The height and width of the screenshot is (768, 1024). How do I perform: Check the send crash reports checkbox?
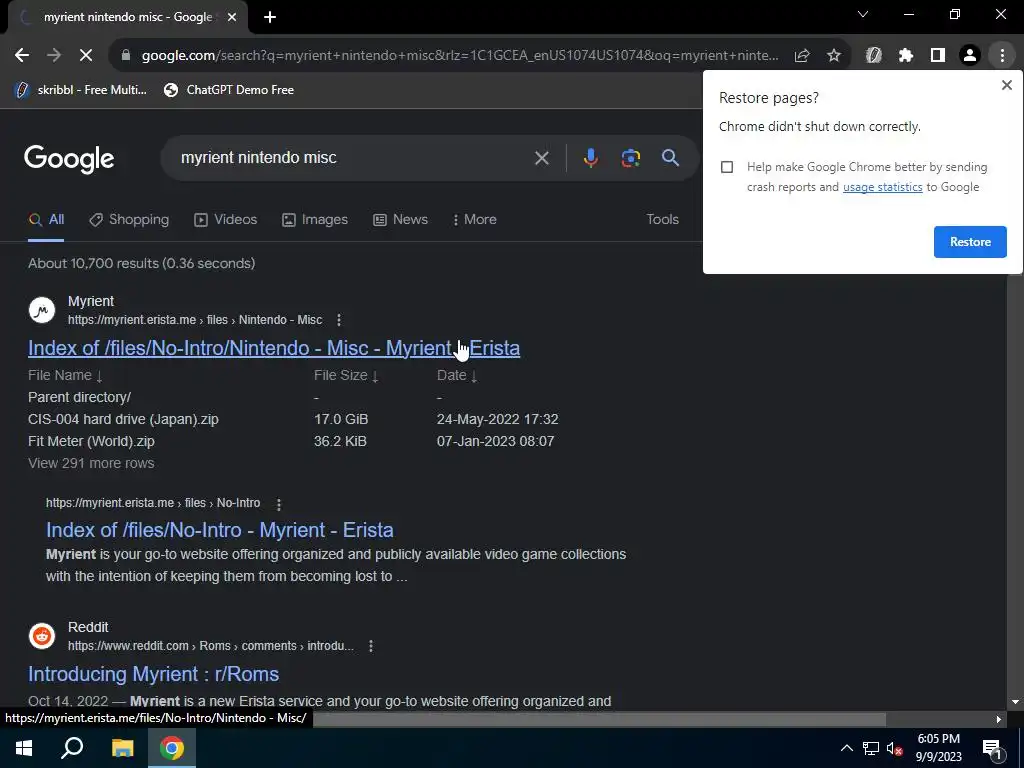tap(727, 167)
